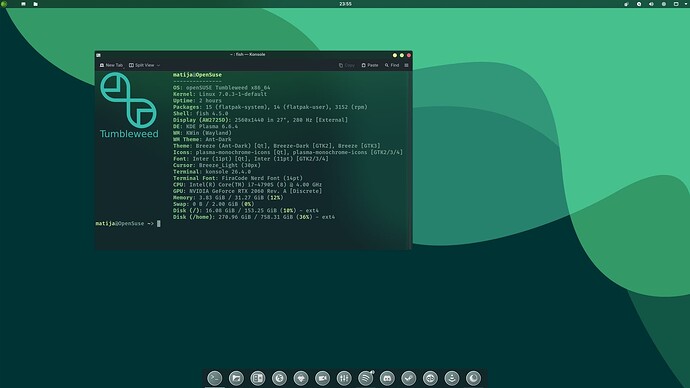Click the second icon in top-left panel
This screenshot has width=690, height=388.
[23, 4]
